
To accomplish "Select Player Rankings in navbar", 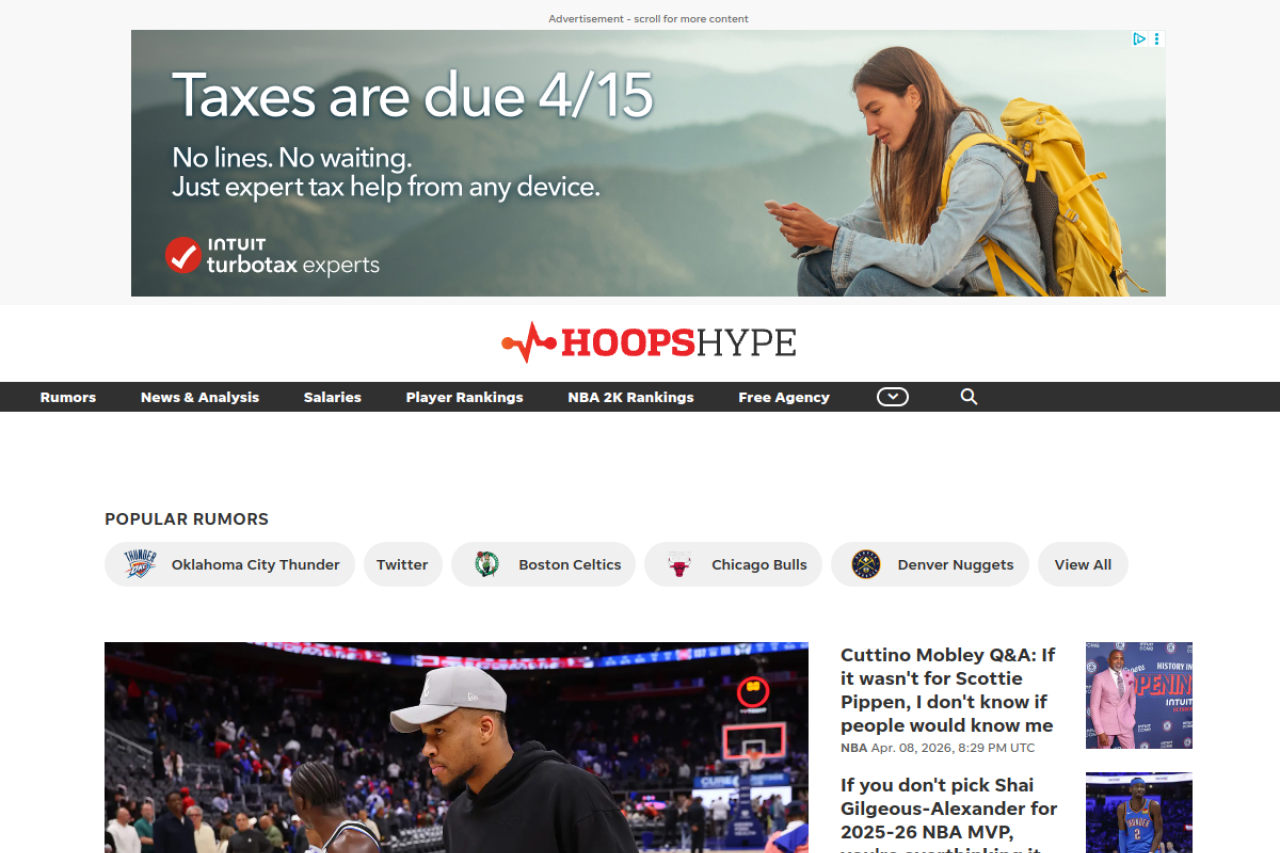I will (x=464, y=397).
